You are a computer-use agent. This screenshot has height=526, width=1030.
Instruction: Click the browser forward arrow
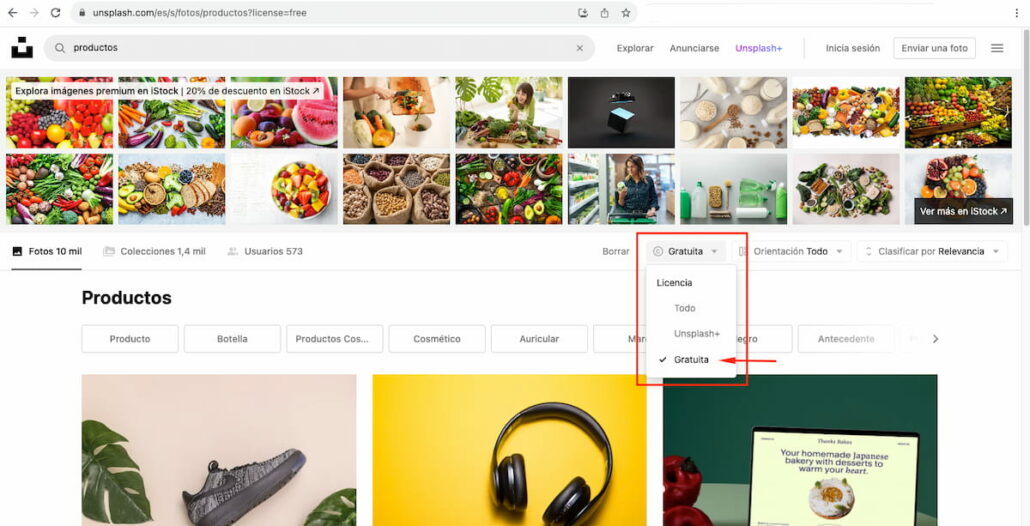[34, 12]
